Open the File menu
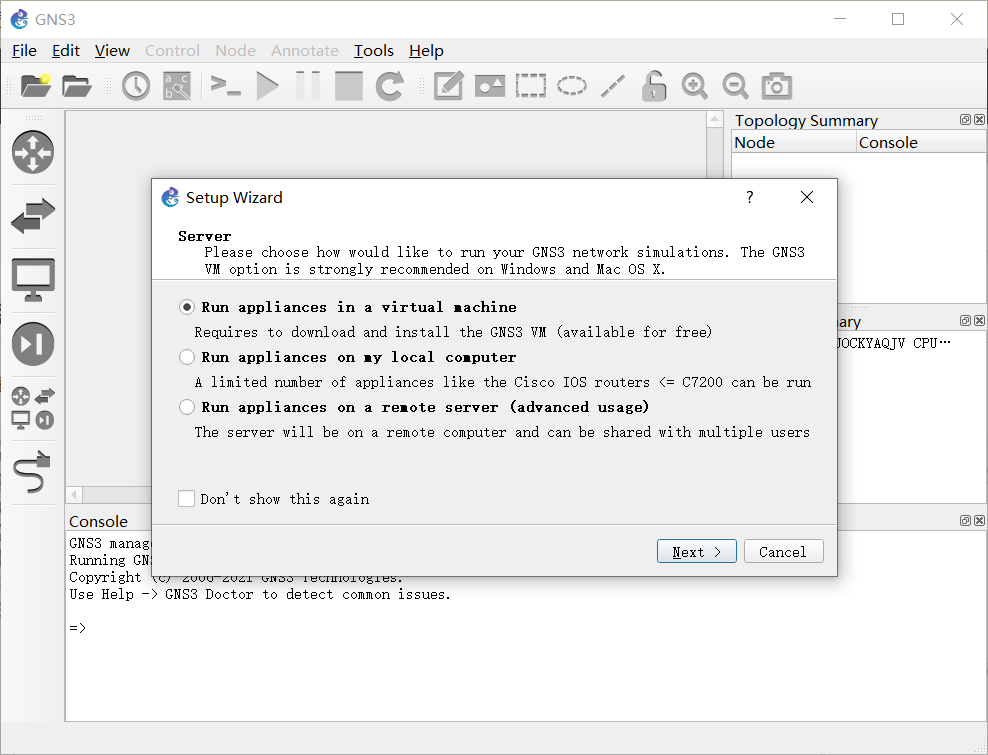The width and height of the screenshot is (988, 755). coord(25,50)
